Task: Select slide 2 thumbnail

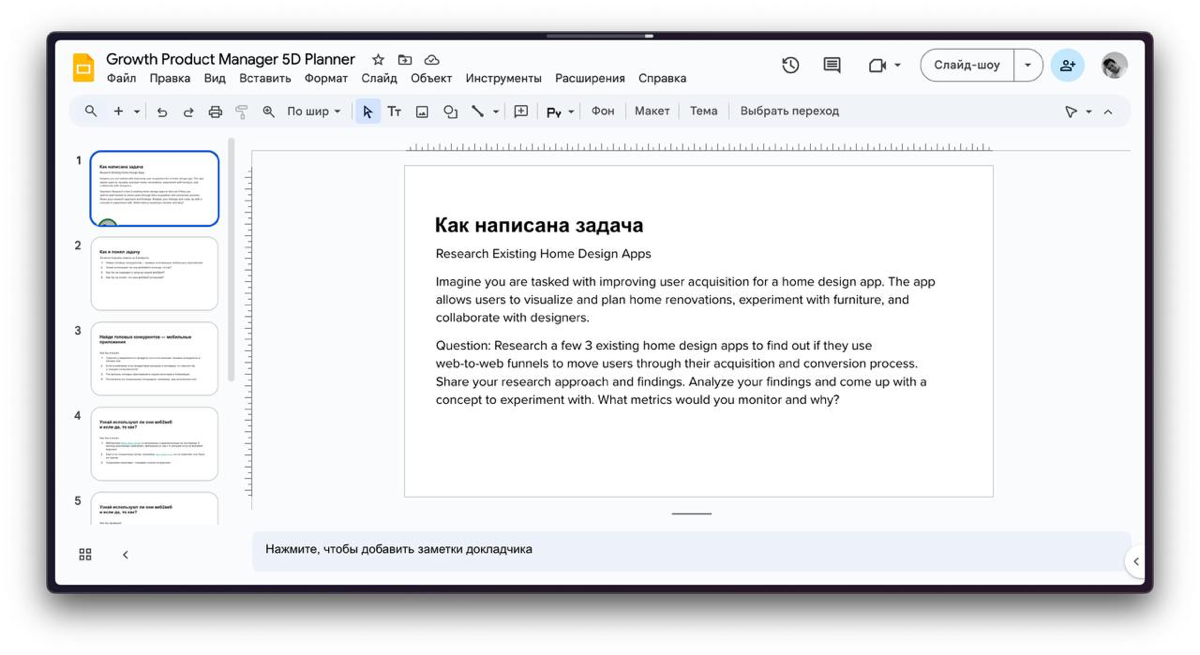Action: pos(154,274)
